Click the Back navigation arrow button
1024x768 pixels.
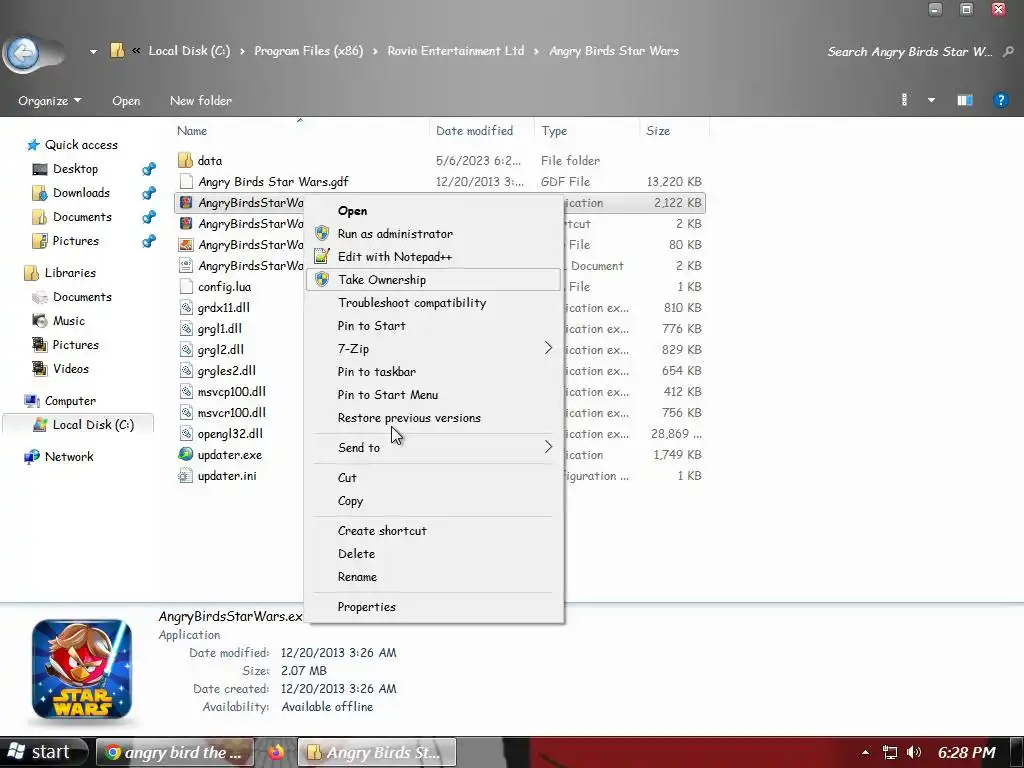[x=24, y=52]
